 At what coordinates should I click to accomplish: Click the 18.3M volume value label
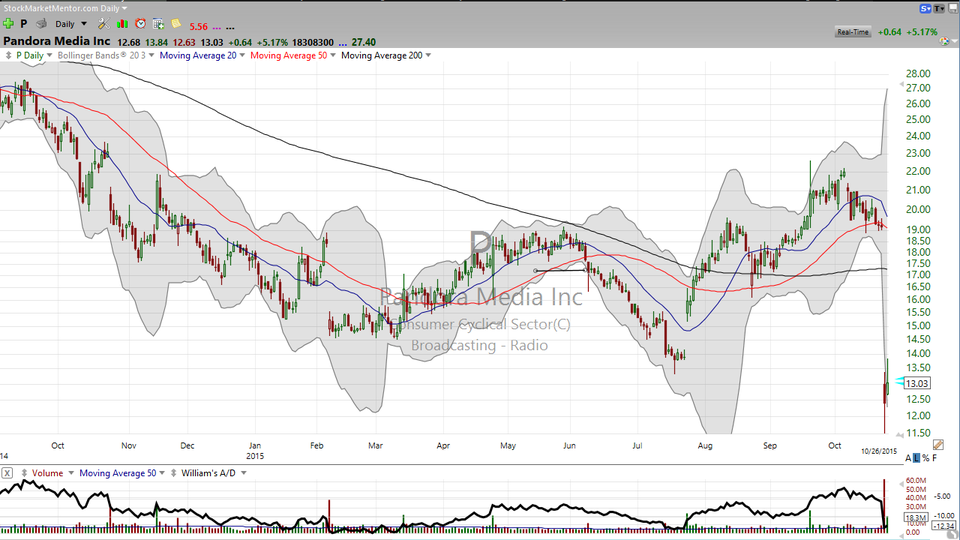pos(916,517)
